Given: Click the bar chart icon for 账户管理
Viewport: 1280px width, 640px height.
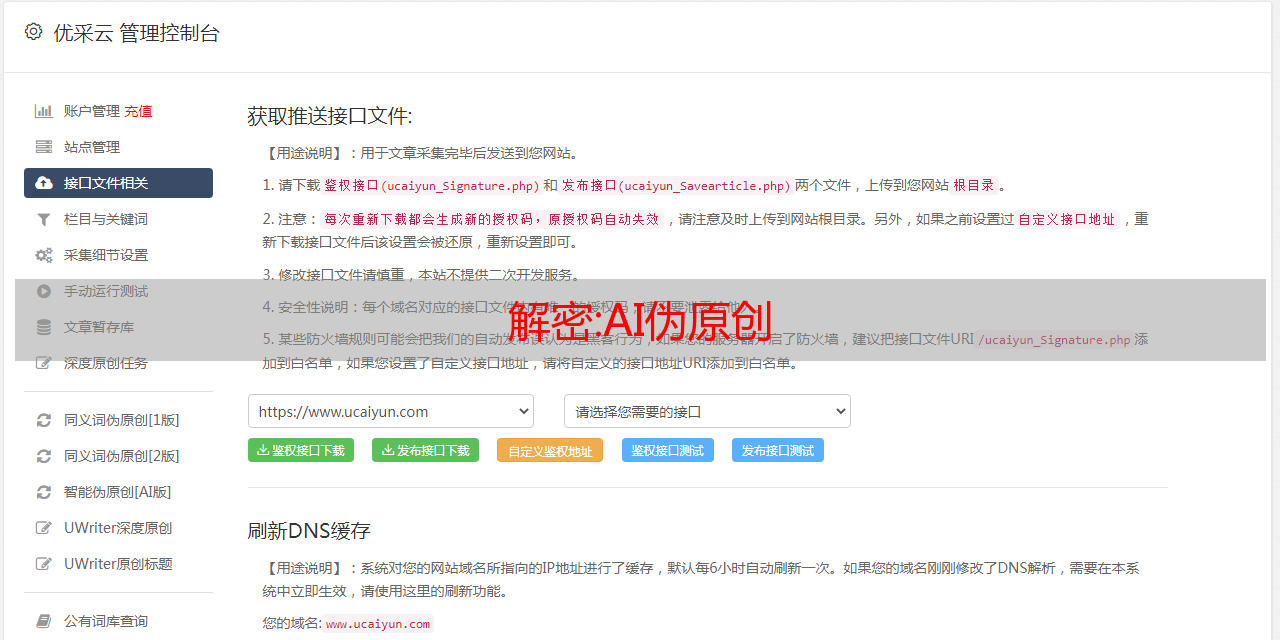Looking at the screenshot, I should click(44, 111).
